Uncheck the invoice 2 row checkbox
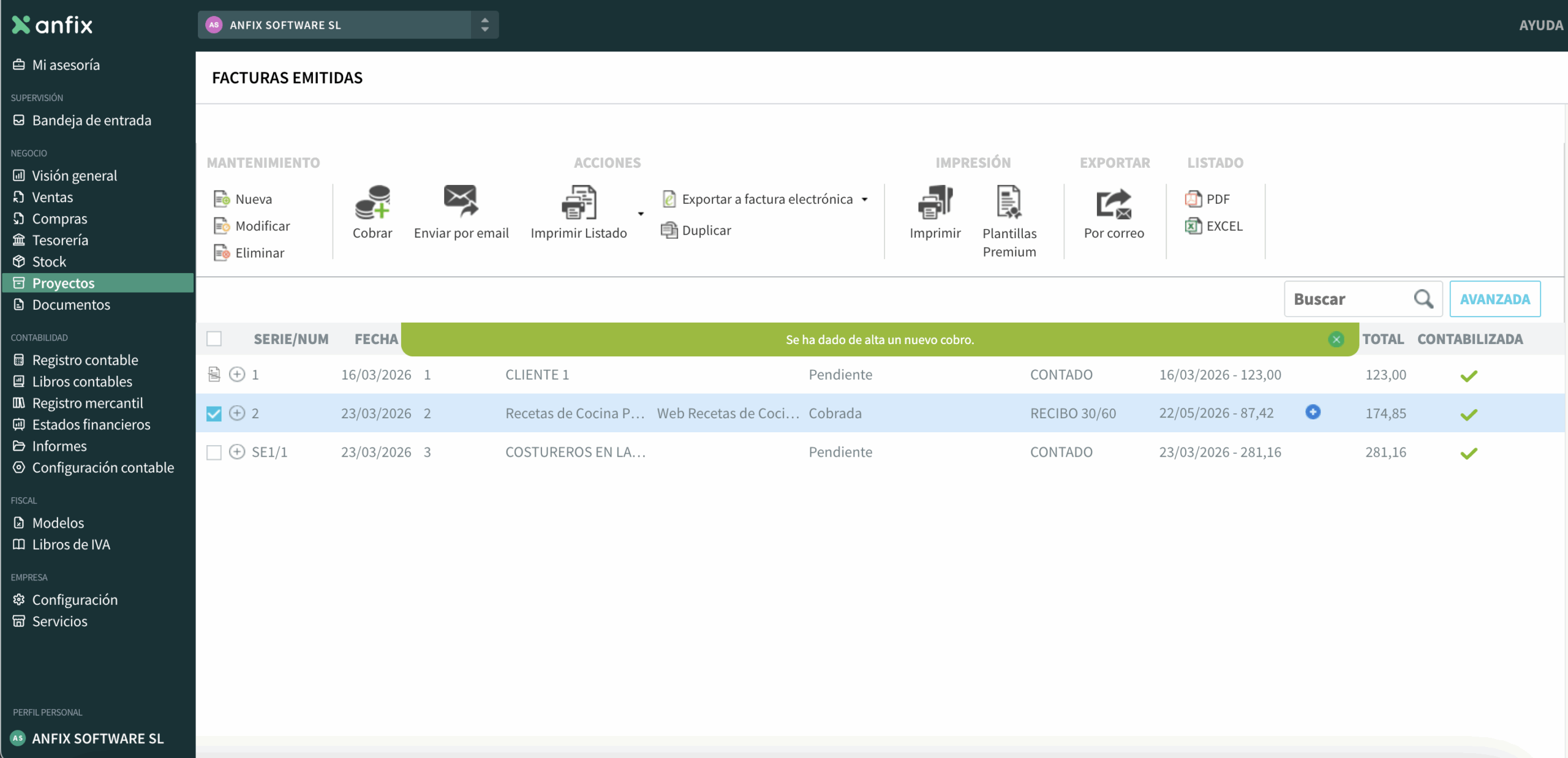This screenshot has height=758, width=1568. (214, 413)
